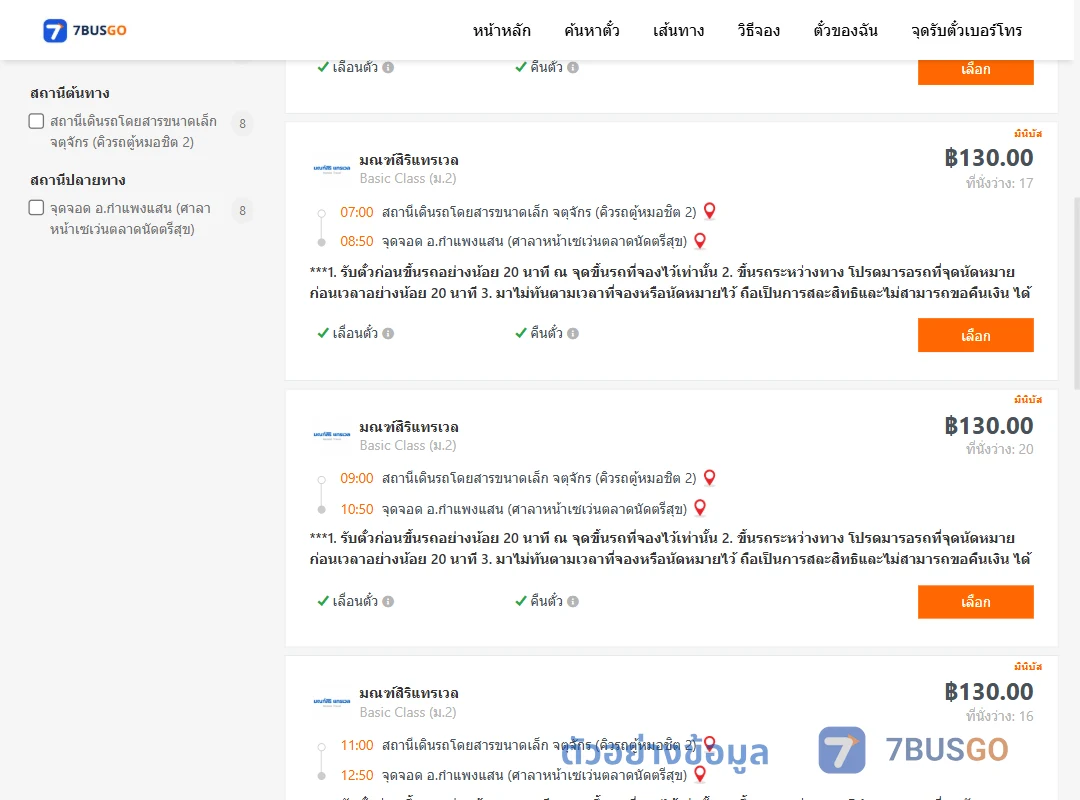Open map pin for 09:00 departure station

click(709, 478)
